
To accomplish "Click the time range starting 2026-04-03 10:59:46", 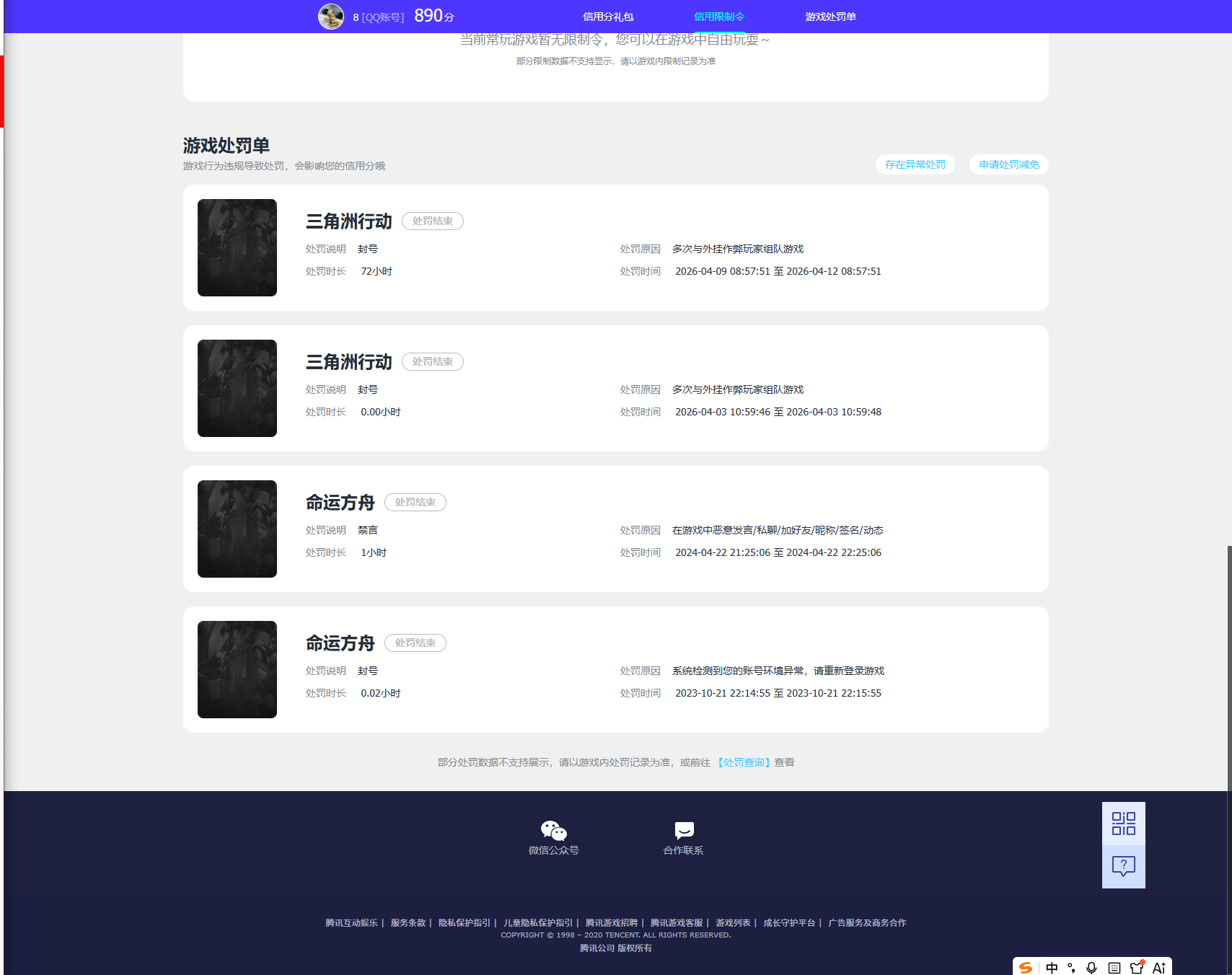I will (x=778, y=412).
